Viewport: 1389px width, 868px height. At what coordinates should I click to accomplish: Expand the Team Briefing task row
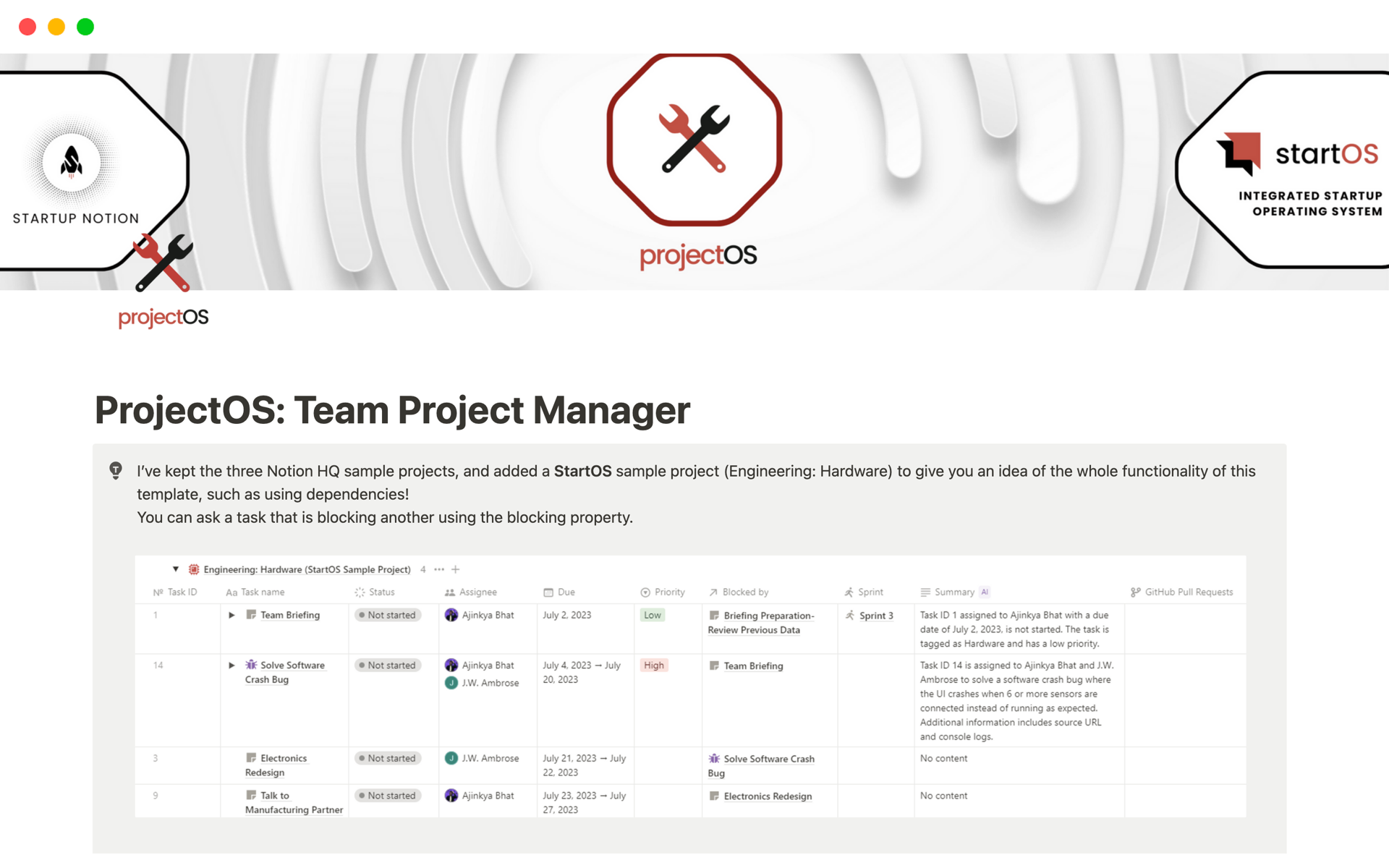[231, 614]
